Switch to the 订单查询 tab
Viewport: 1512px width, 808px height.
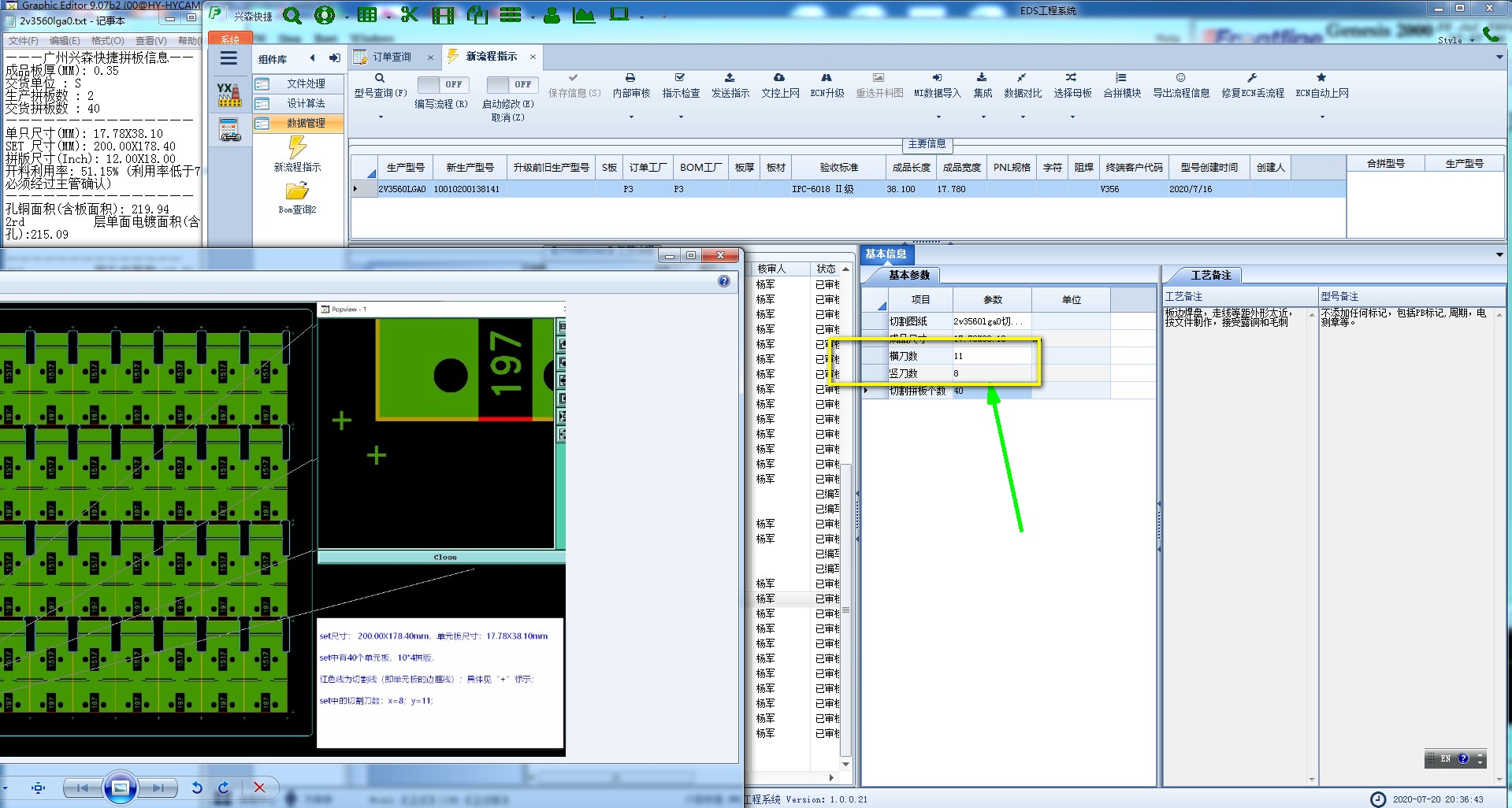(x=392, y=57)
